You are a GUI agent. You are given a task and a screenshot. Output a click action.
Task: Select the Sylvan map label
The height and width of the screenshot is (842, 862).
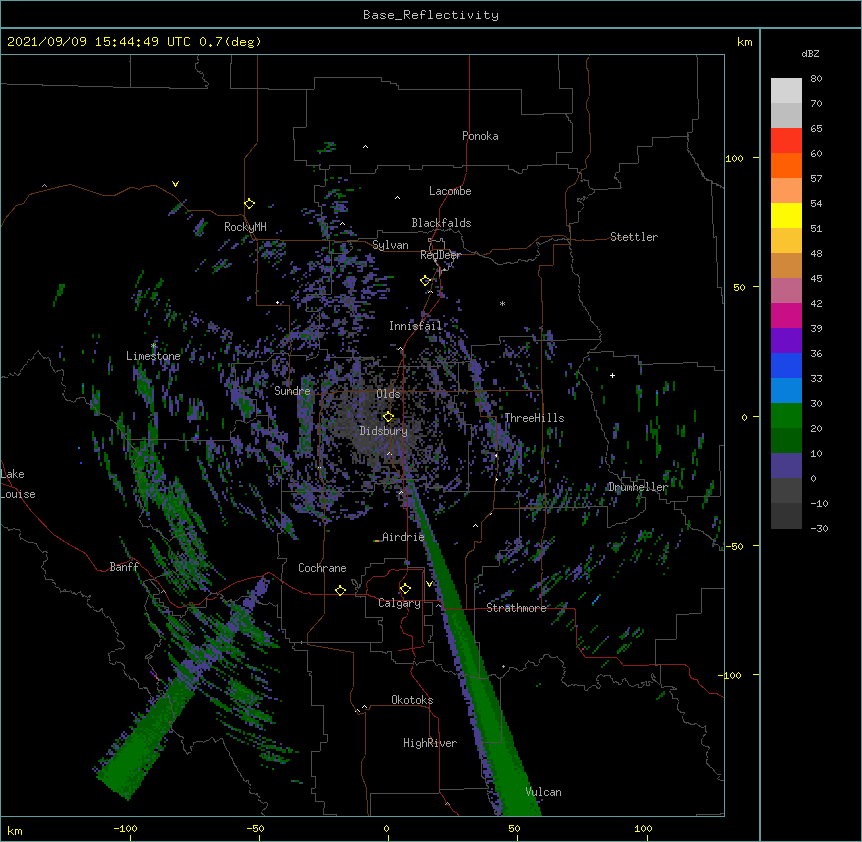pos(390,245)
